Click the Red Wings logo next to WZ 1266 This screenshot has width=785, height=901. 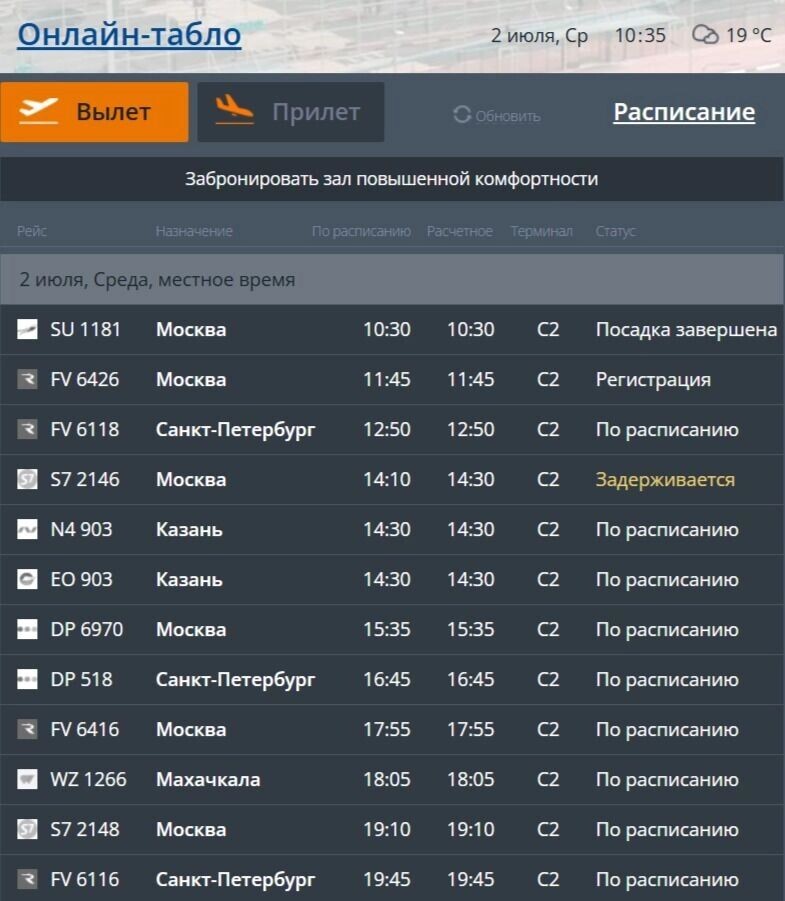(27, 779)
